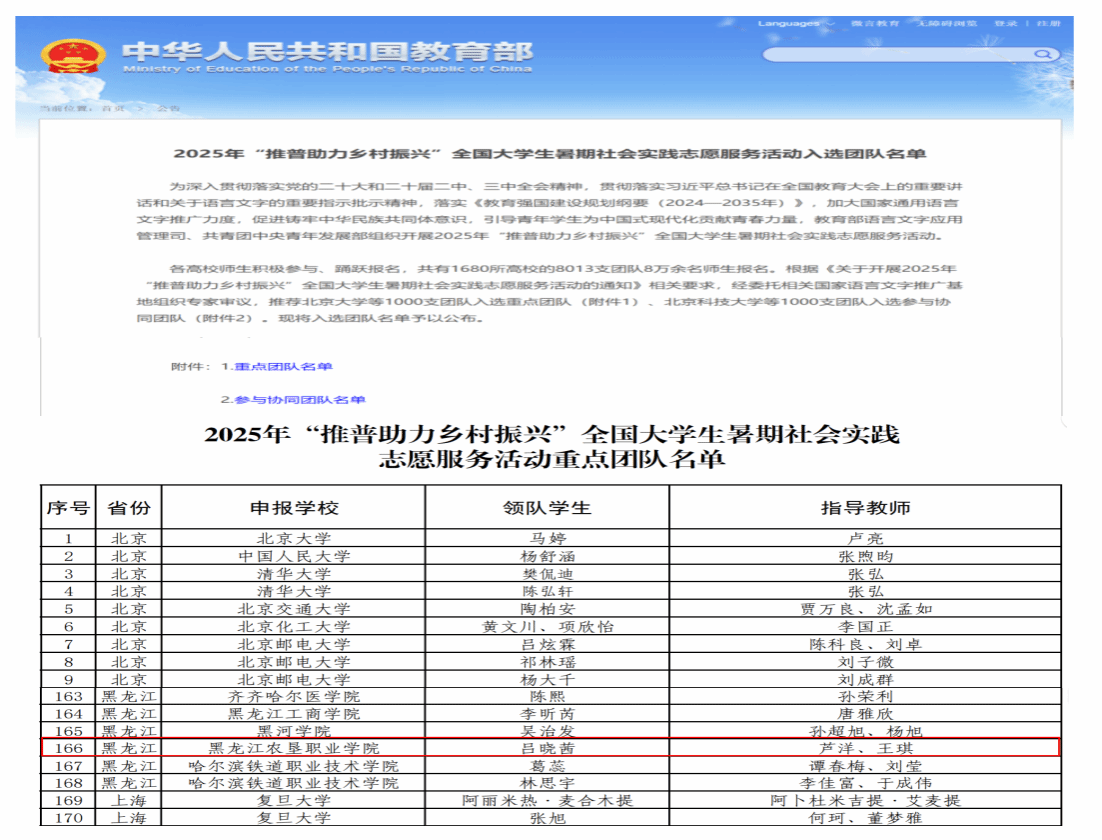
Task: Open attachment 重点团队名单
Action: tap(283, 366)
